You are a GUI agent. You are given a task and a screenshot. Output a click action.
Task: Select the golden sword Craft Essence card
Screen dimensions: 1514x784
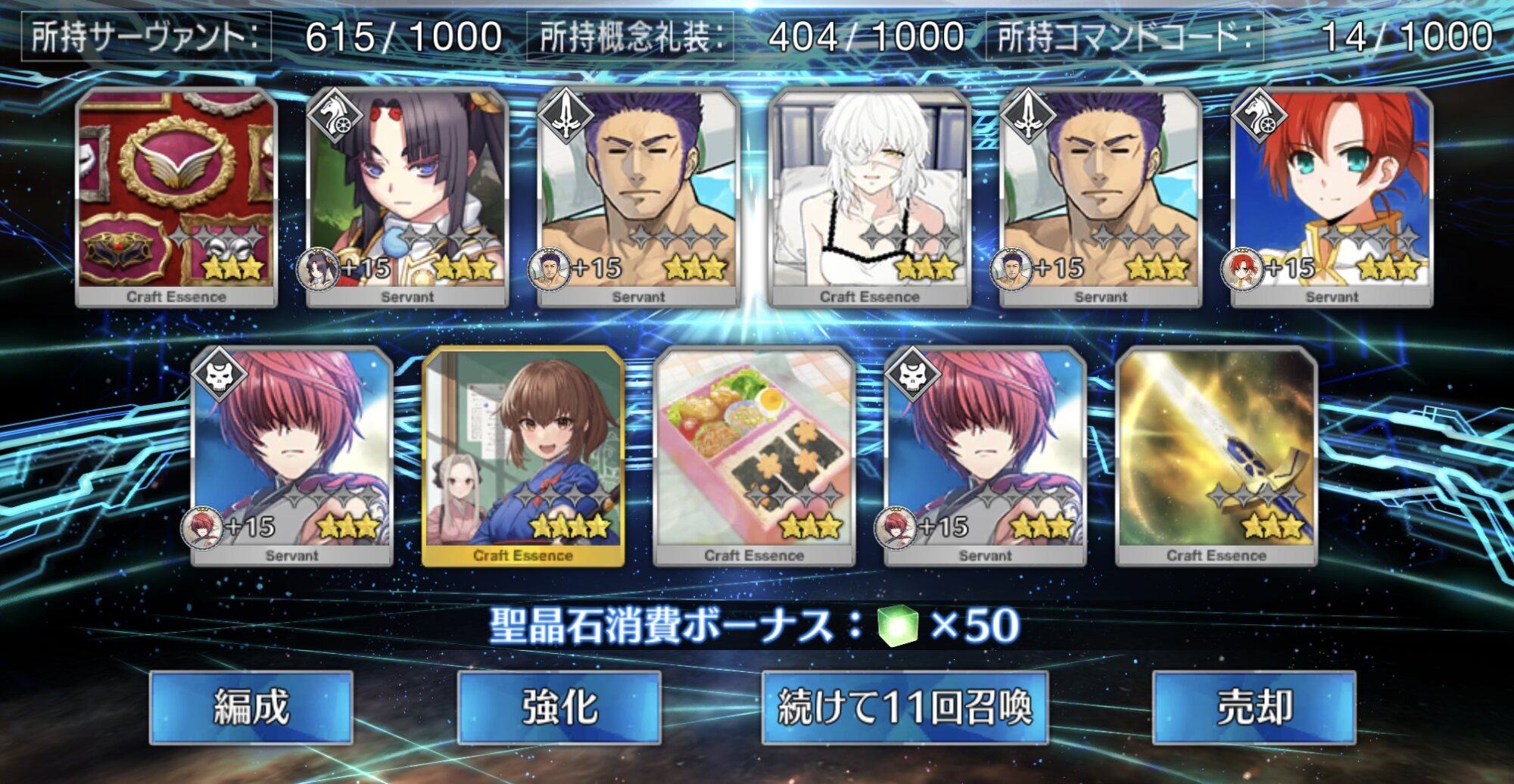1216,457
